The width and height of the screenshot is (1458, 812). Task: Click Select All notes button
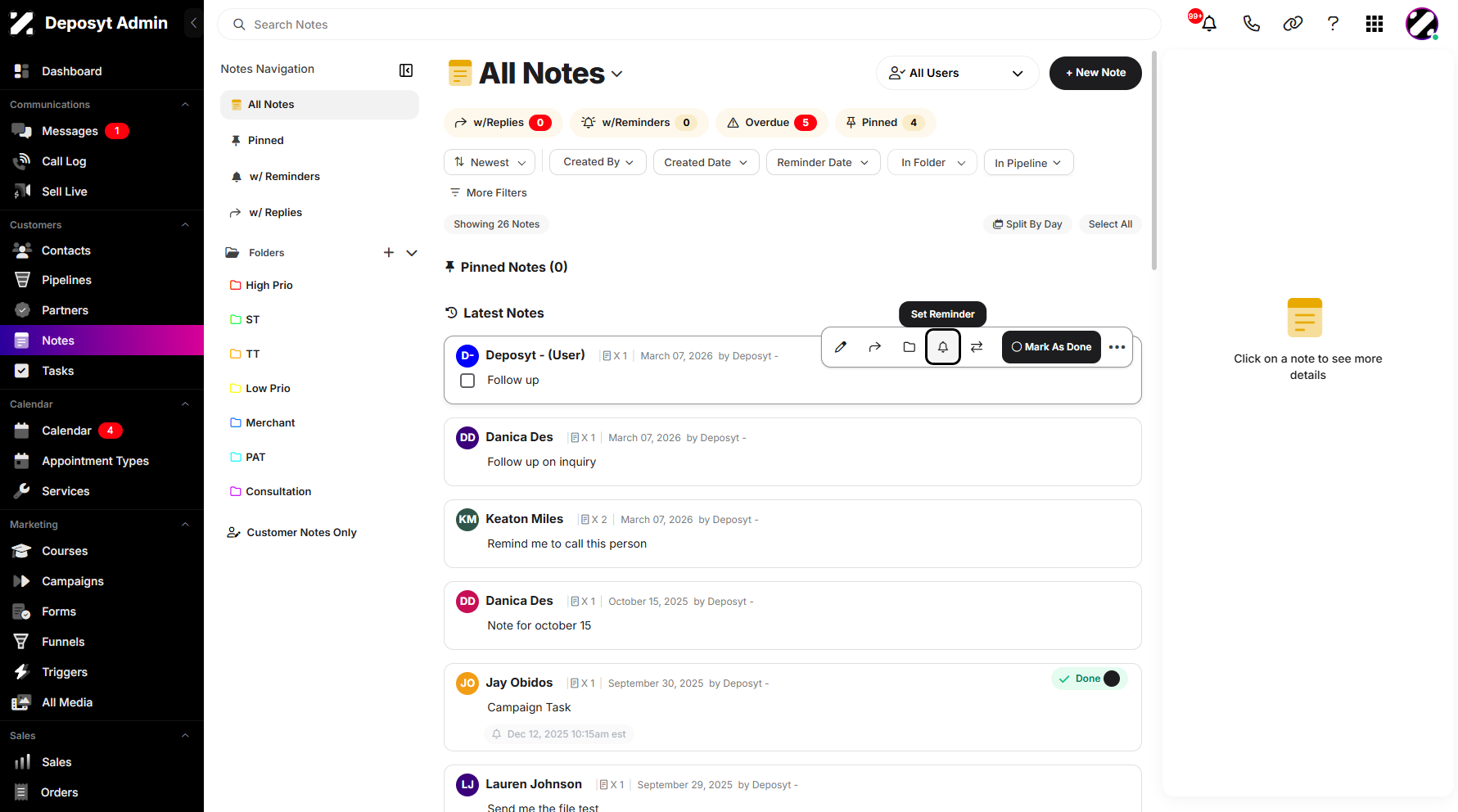tap(1110, 224)
